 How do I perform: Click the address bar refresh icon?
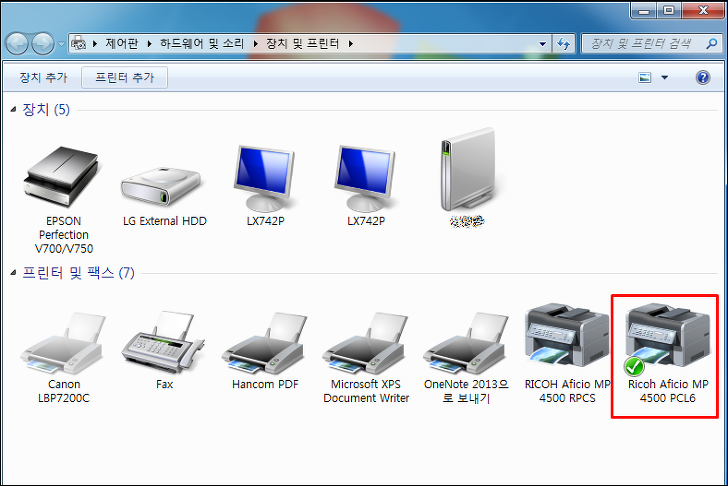[564, 44]
